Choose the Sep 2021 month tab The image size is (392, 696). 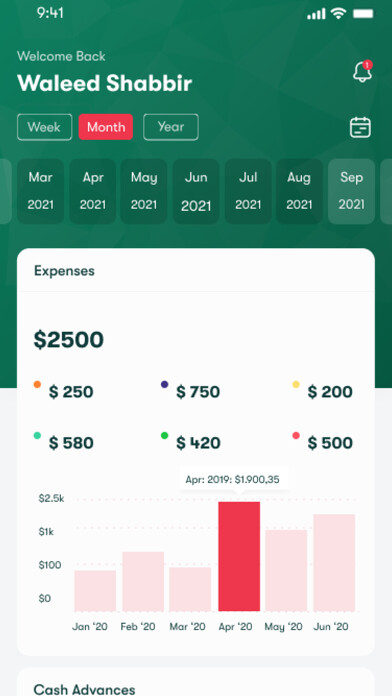[x=351, y=191]
